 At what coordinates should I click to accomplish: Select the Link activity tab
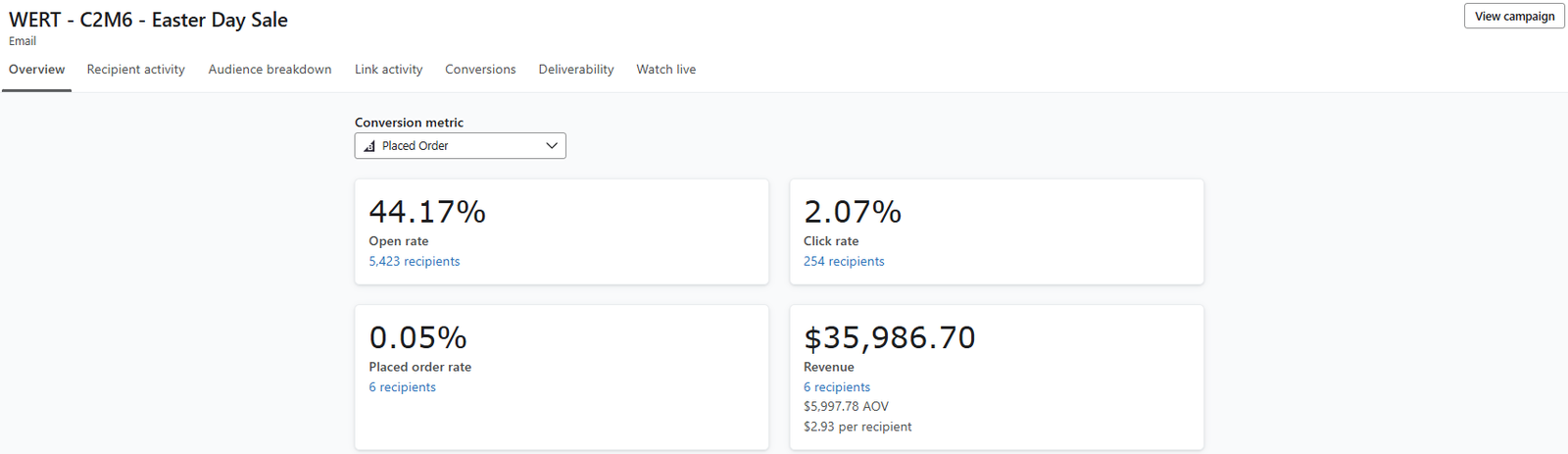pos(388,70)
